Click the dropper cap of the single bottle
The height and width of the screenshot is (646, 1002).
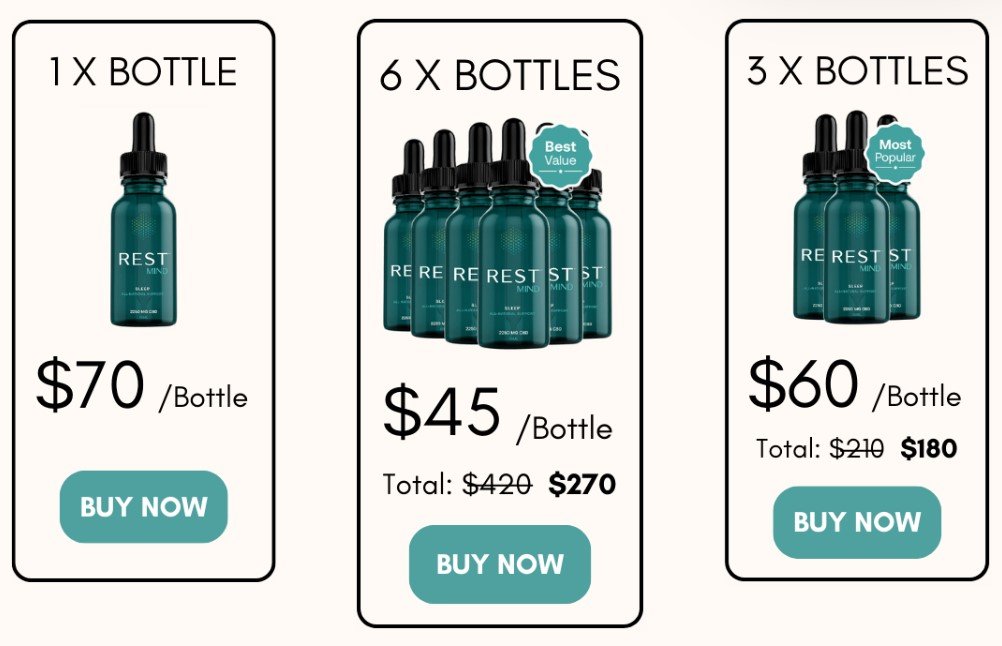click(144, 146)
